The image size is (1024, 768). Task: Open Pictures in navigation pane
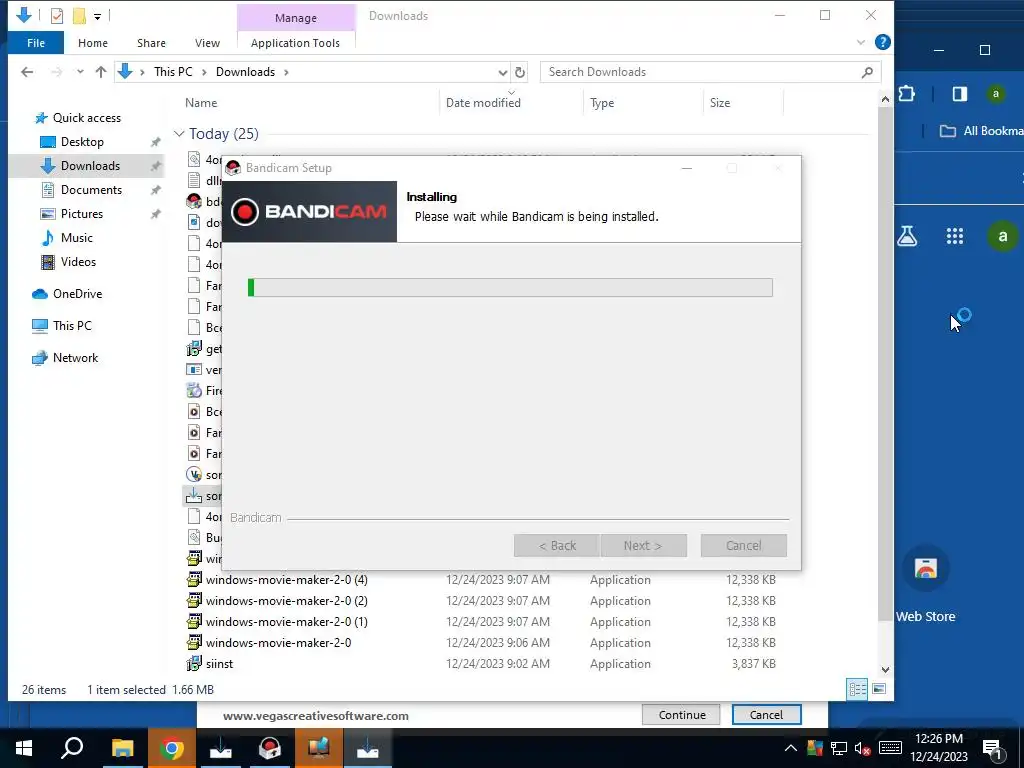click(x=81, y=214)
